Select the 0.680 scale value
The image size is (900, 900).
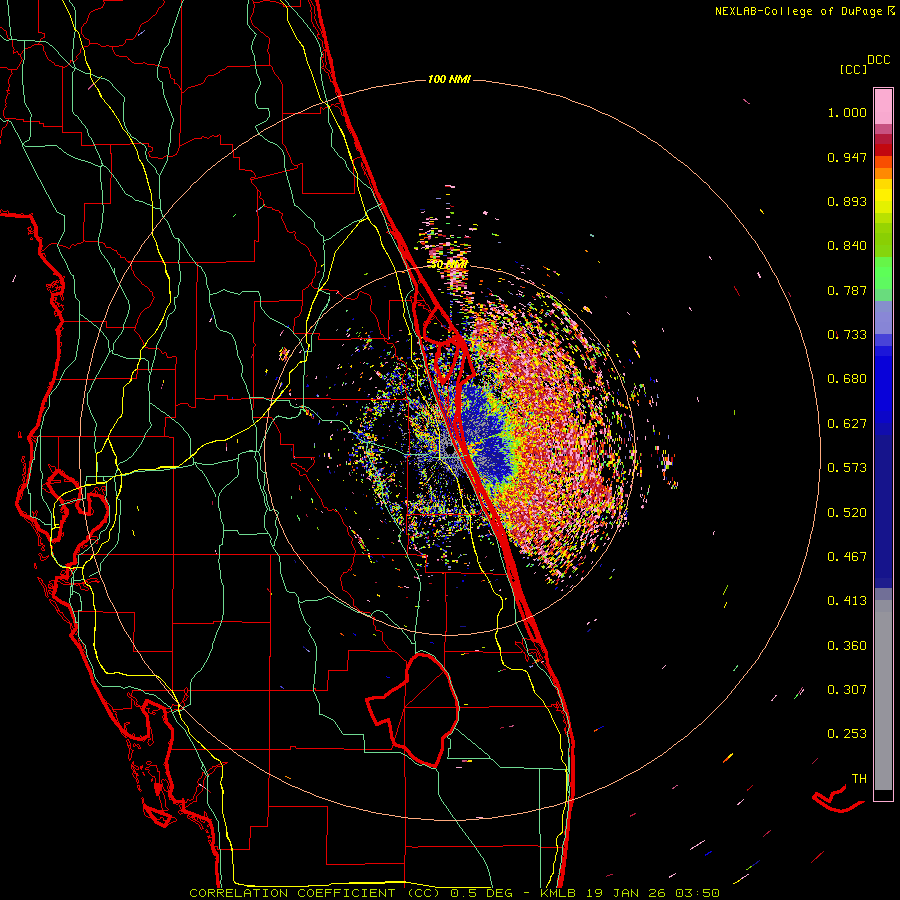pyautogui.click(x=847, y=379)
